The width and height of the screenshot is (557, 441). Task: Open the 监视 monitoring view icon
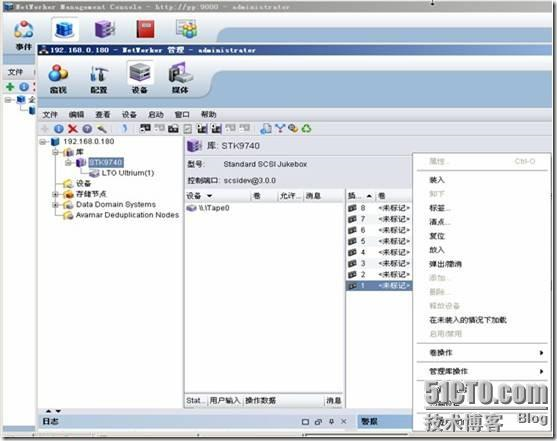click(58, 79)
